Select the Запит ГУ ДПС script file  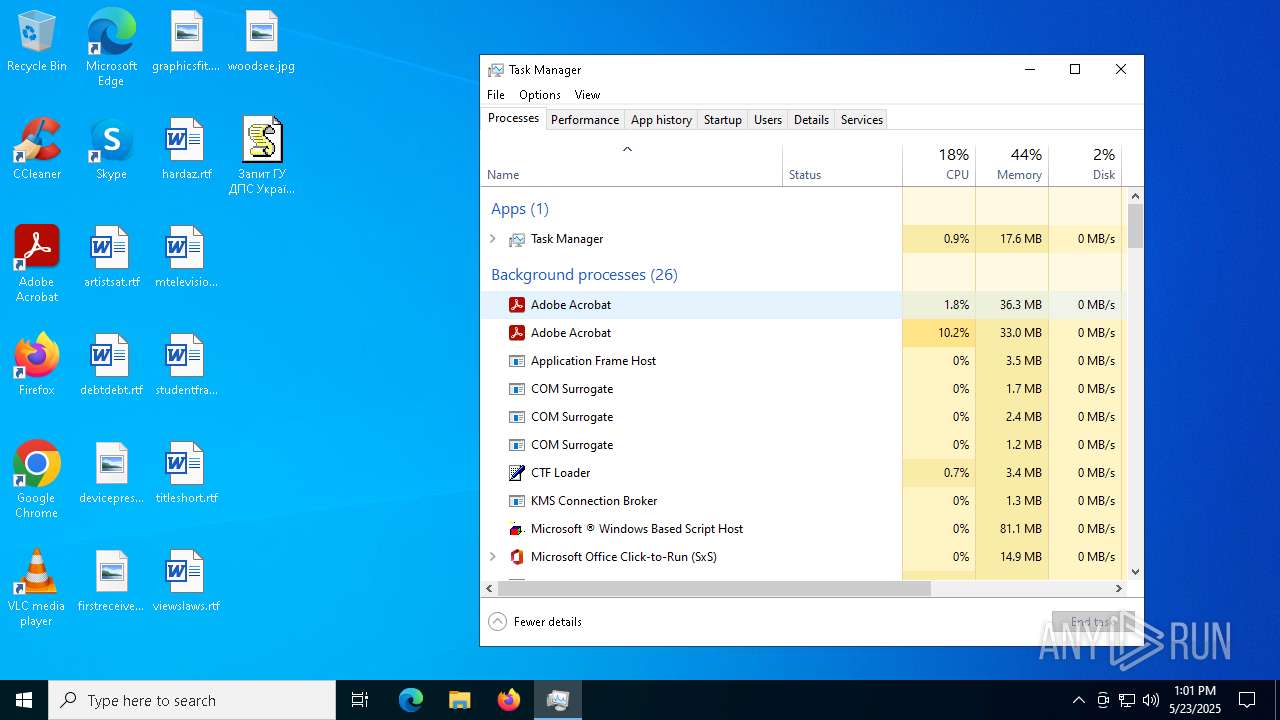[x=262, y=157]
